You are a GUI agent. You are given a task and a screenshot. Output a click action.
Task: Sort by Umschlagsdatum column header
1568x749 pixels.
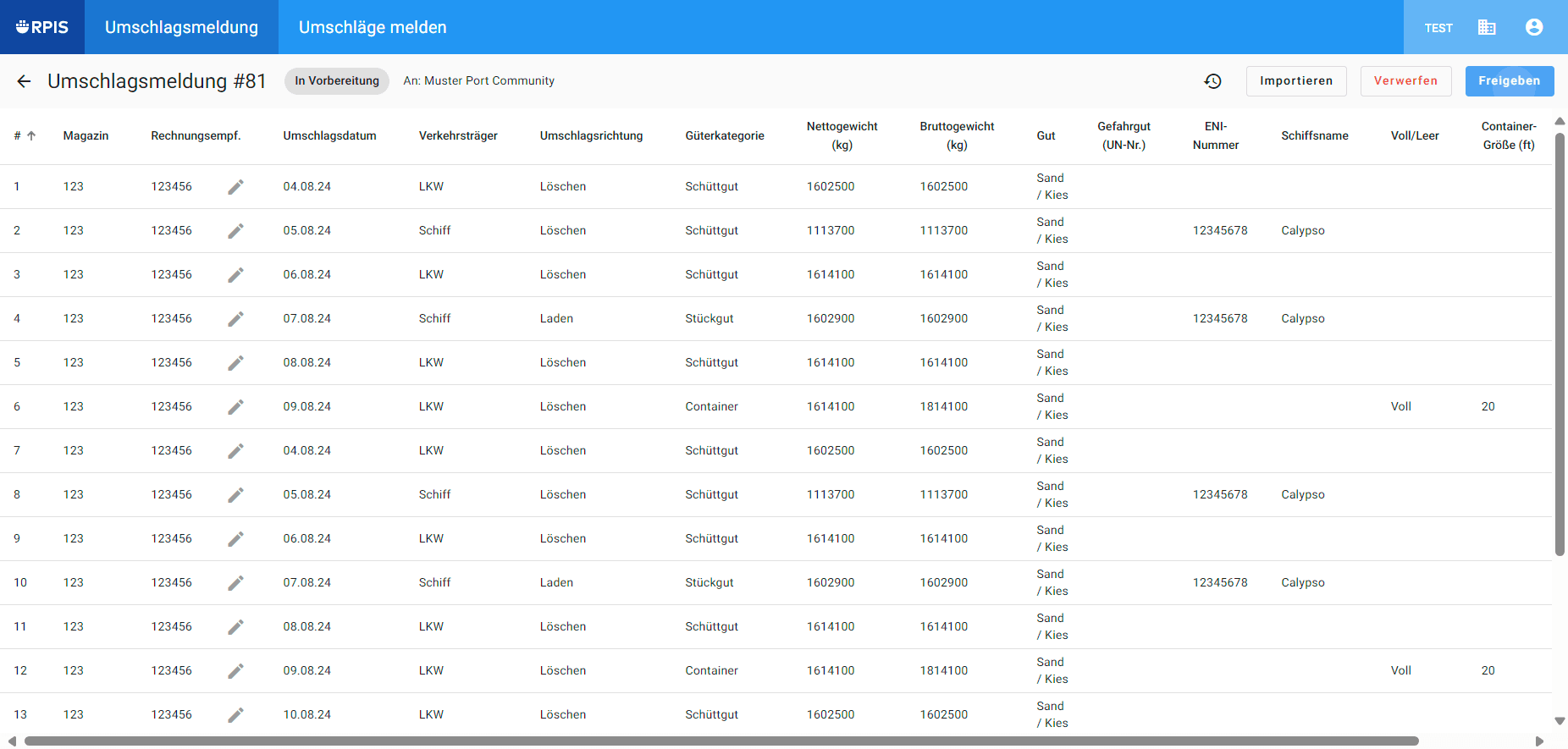[329, 135]
